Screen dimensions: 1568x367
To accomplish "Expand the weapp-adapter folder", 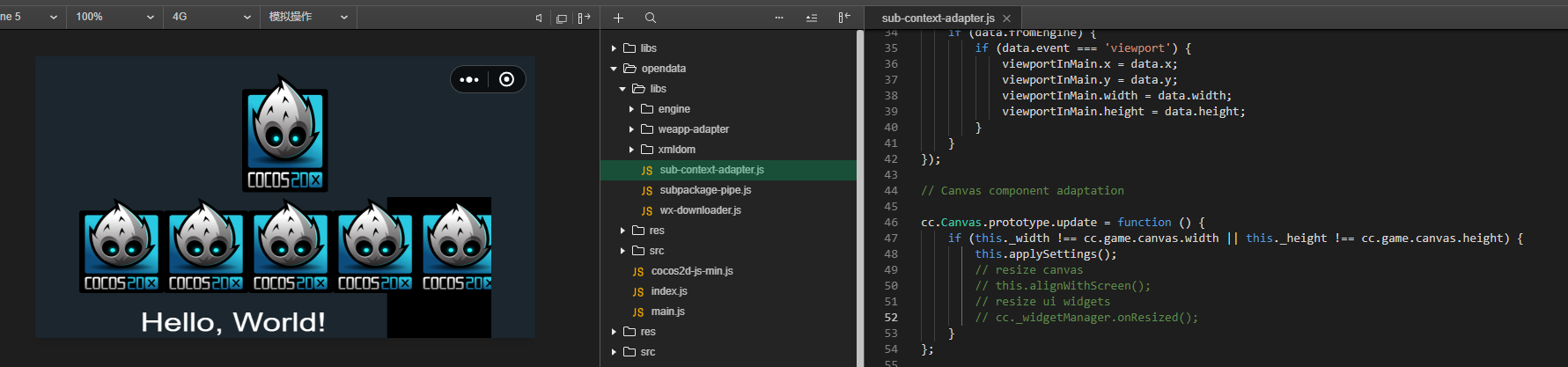I will point(631,129).
